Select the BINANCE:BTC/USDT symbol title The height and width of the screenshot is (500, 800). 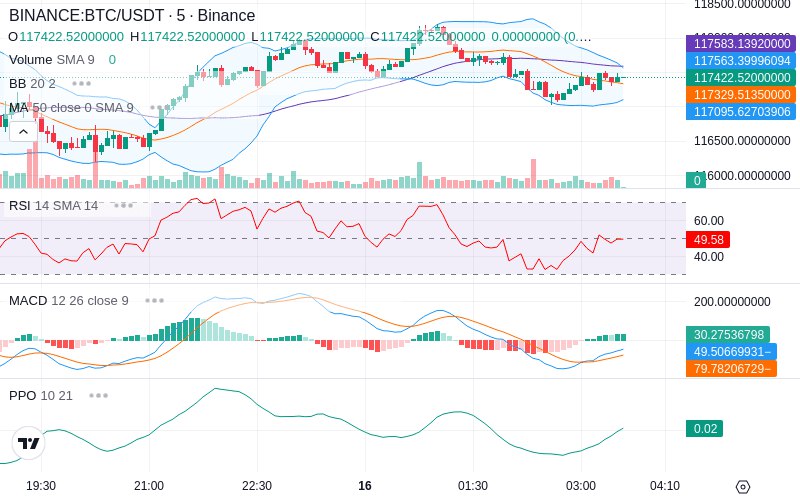click(x=132, y=15)
